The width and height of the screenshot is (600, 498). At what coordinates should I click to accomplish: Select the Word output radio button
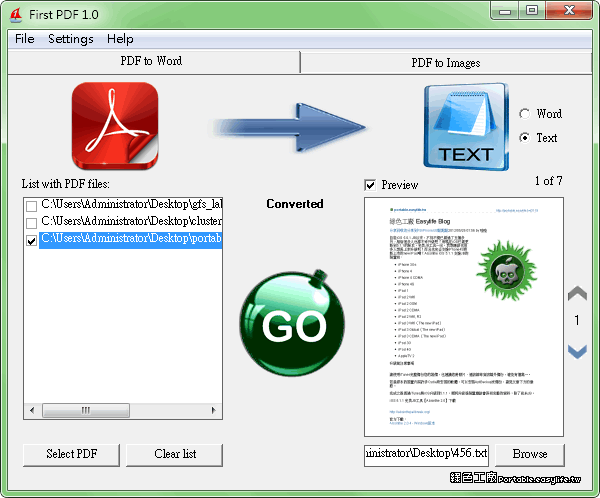click(x=525, y=114)
